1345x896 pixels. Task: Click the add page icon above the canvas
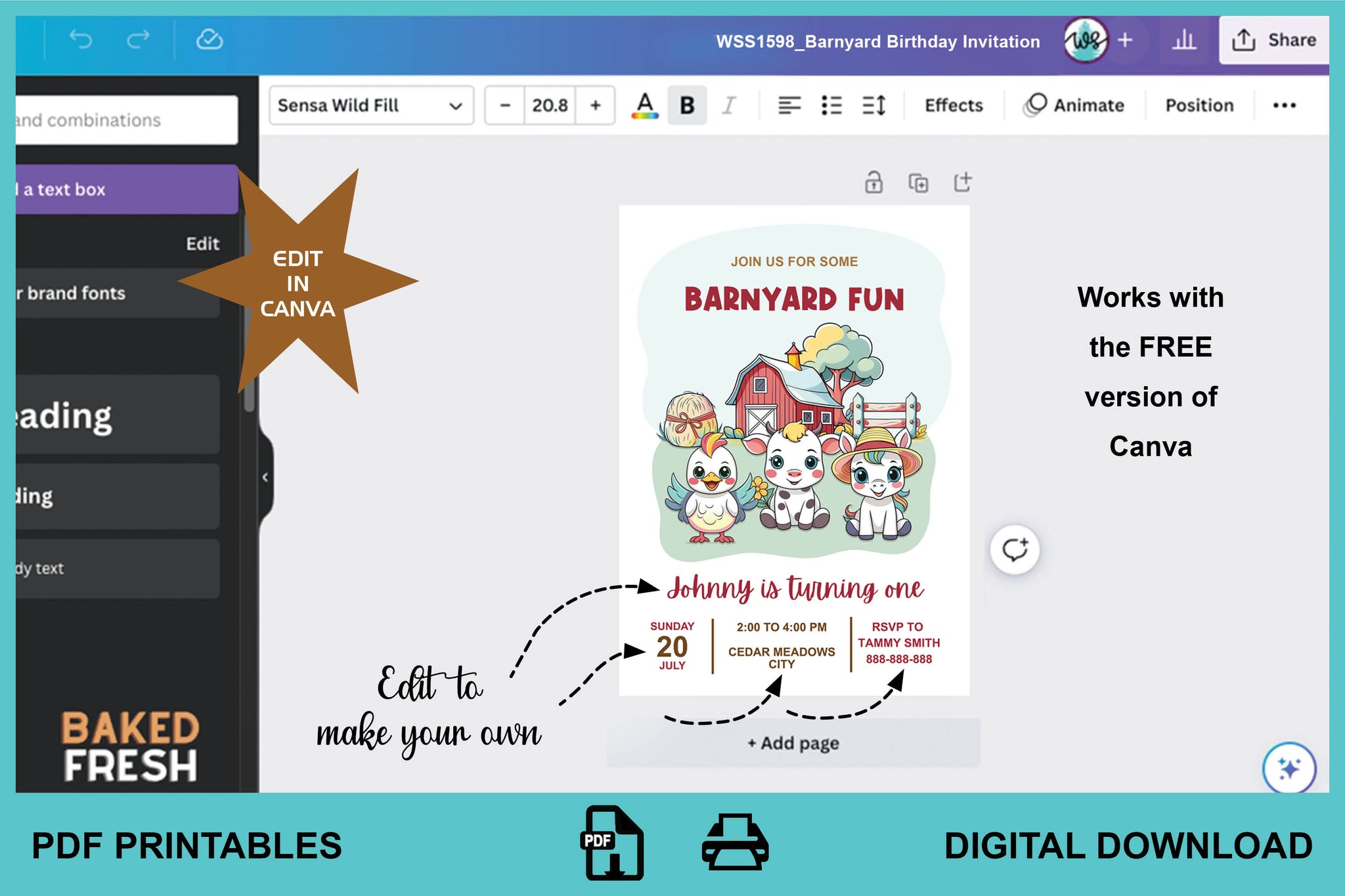(x=963, y=182)
